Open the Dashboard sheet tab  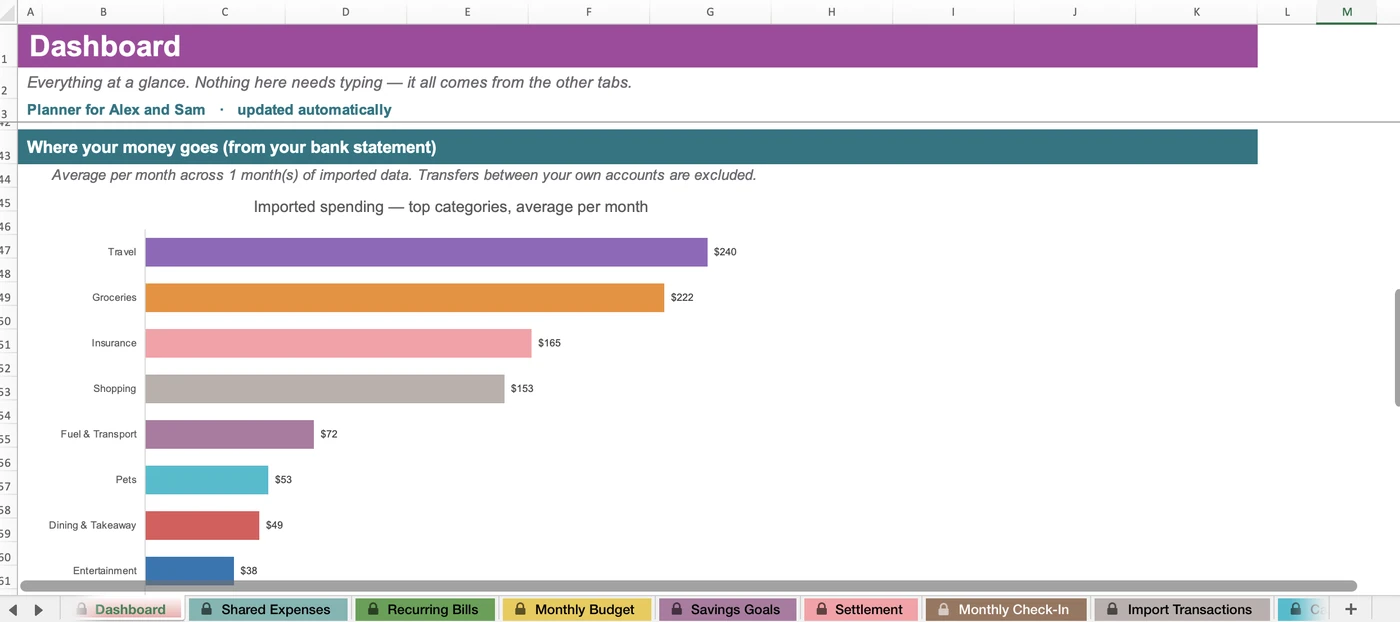coord(122,609)
